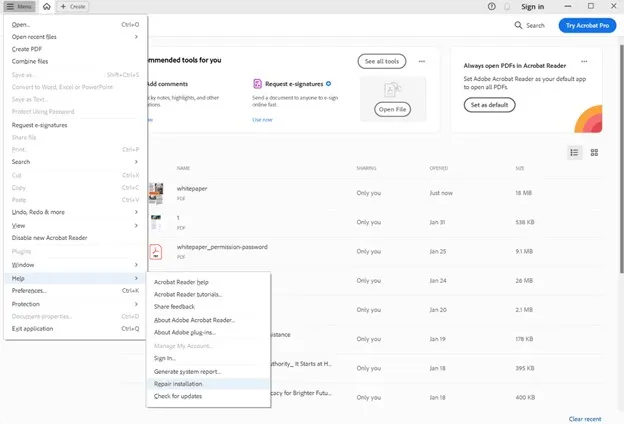Click the Help menu entry
Screen dimensions: 624x424
tap(75, 278)
